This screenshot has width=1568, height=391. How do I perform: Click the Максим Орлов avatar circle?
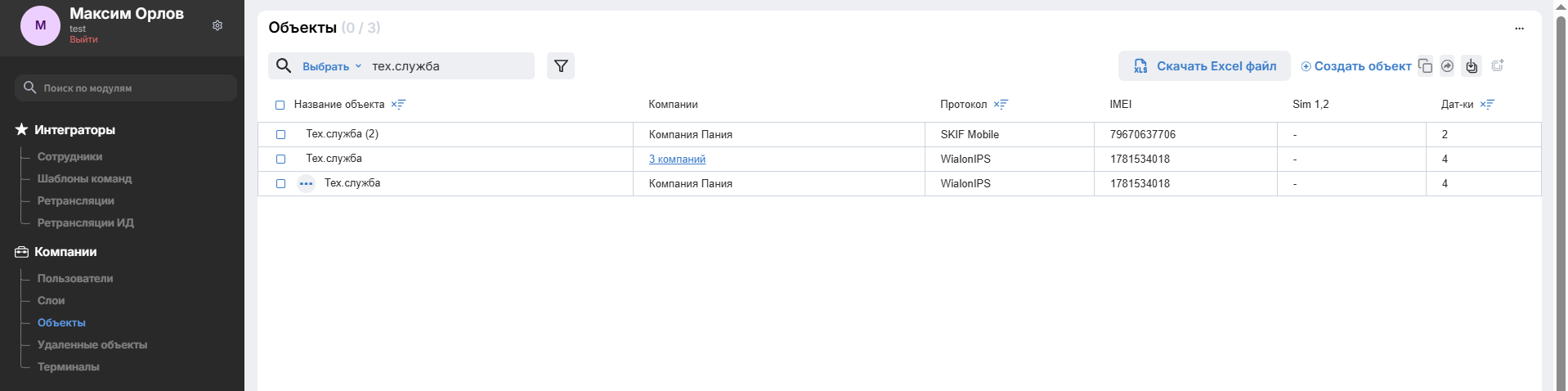40,25
